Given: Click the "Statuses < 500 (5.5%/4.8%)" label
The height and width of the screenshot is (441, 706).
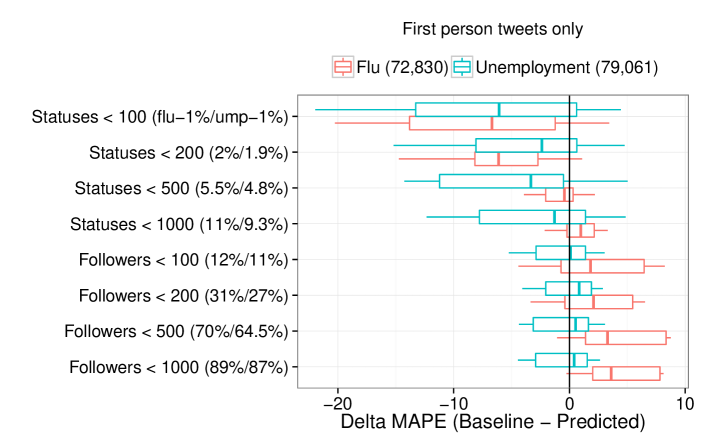Looking at the screenshot, I should [x=181, y=188].
